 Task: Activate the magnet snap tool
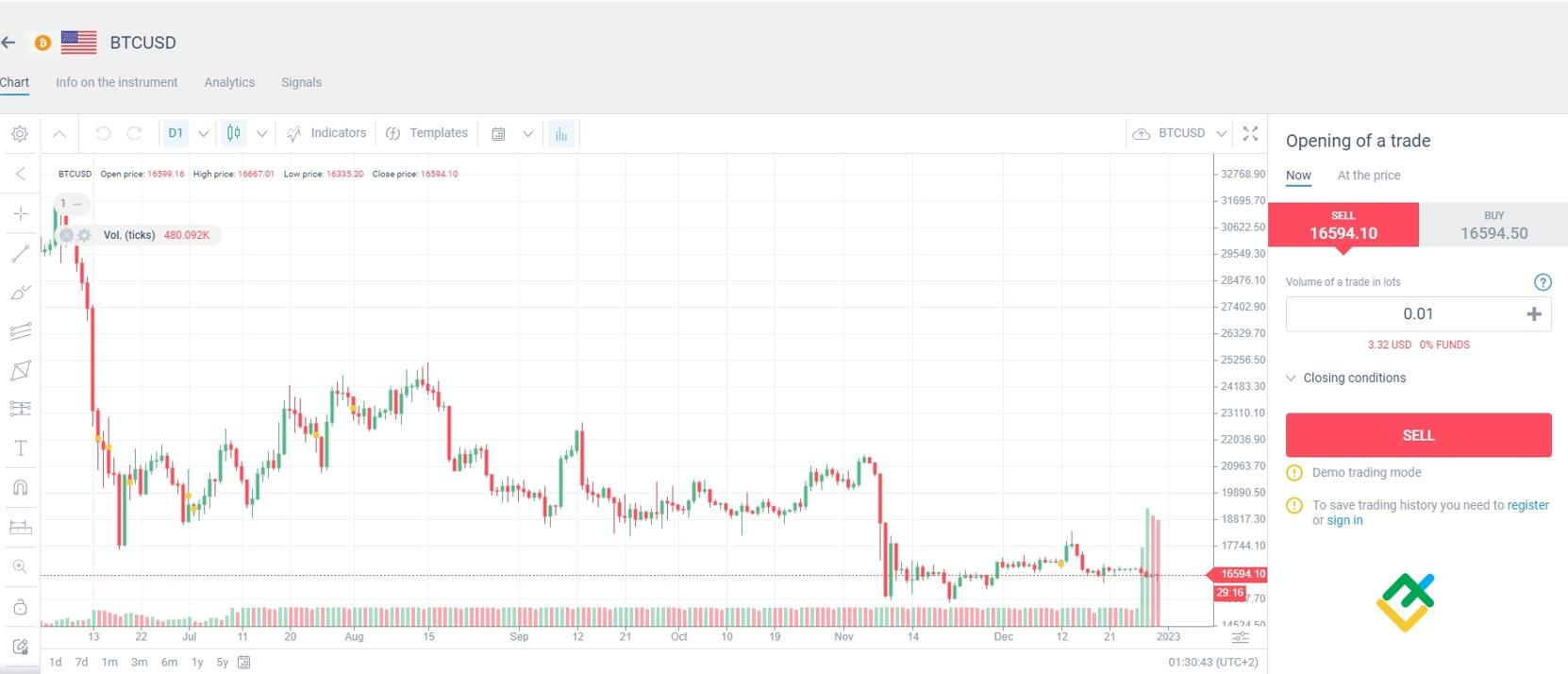click(x=20, y=487)
